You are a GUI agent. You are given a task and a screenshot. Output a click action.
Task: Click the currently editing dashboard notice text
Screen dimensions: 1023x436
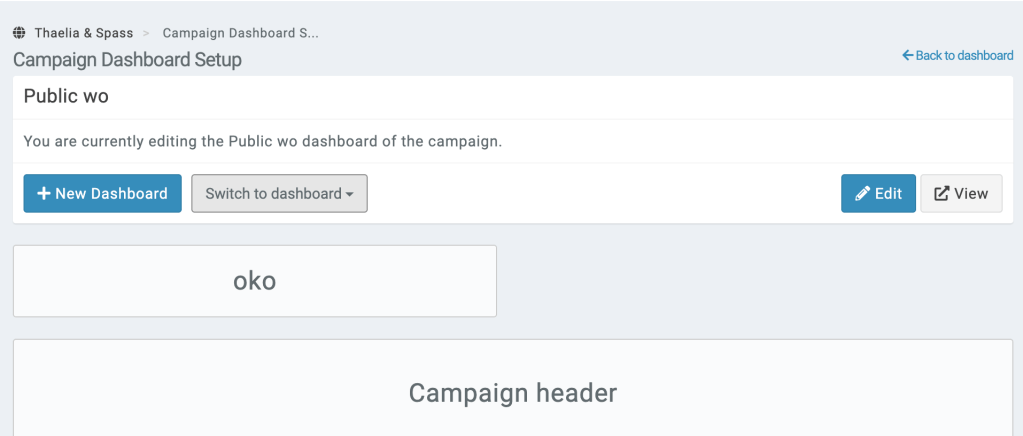(262, 141)
